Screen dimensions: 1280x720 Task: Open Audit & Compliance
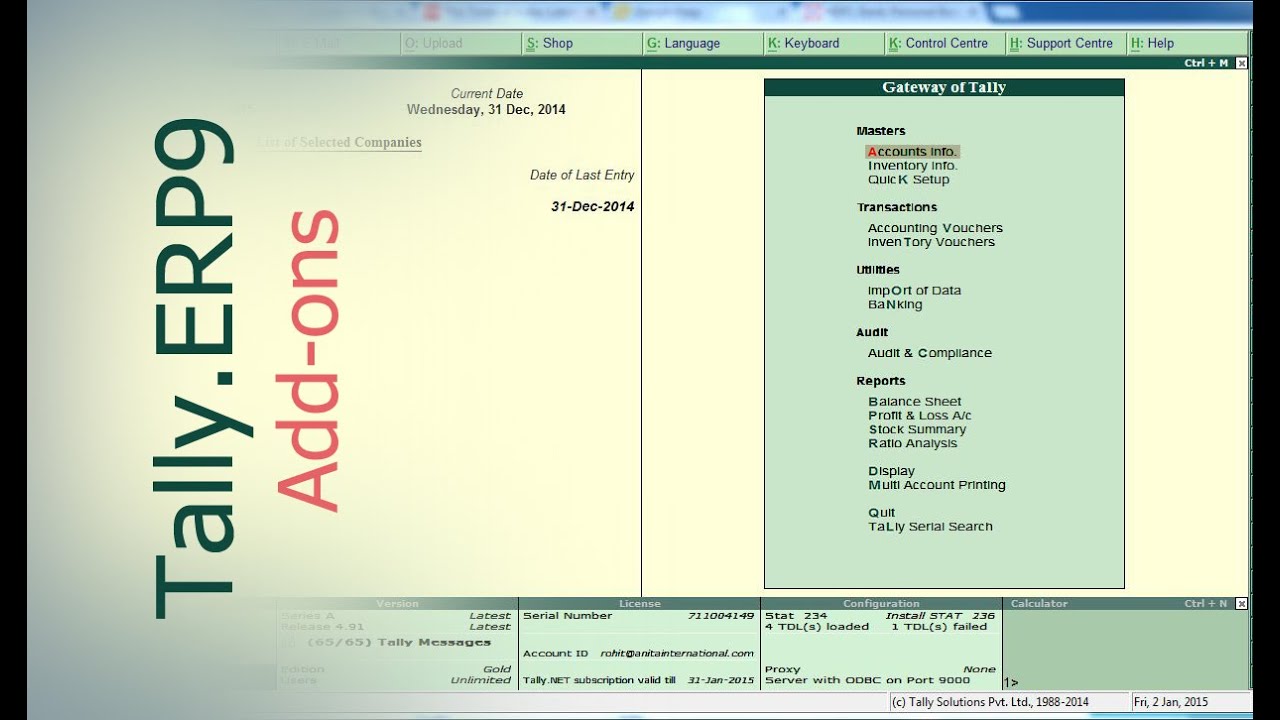click(930, 353)
